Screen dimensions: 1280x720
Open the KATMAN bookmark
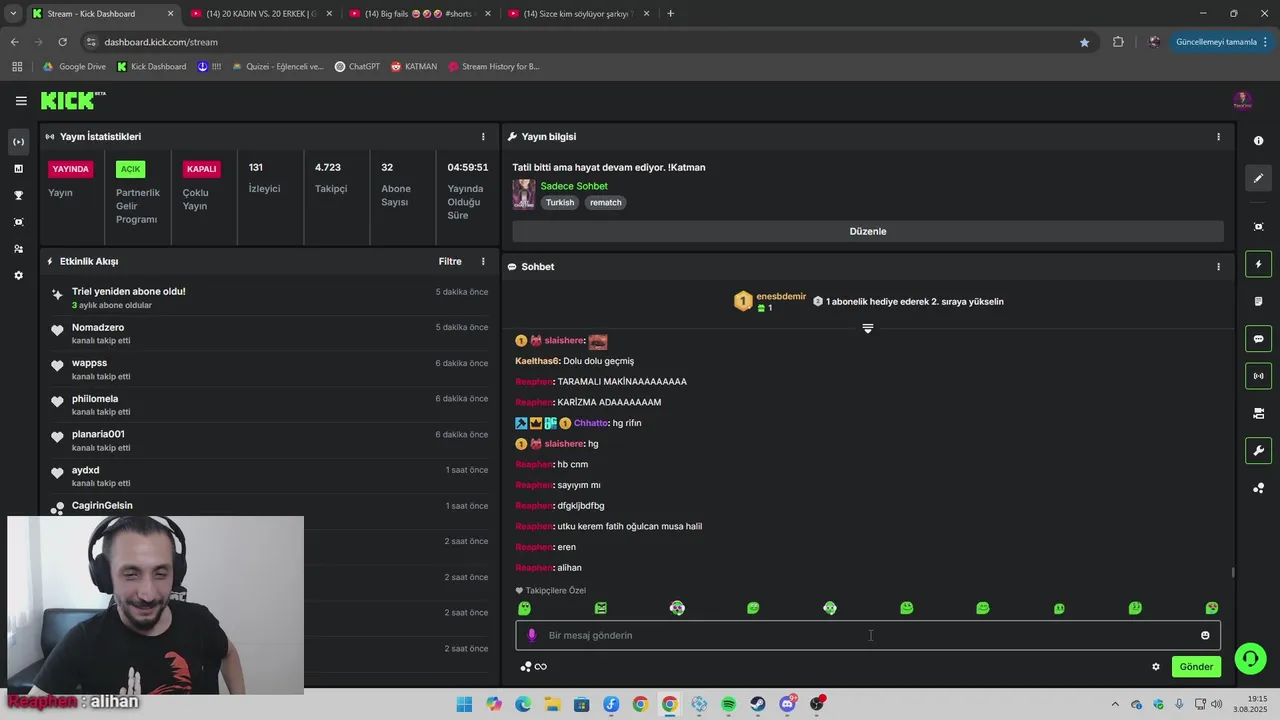[x=414, y=67]
